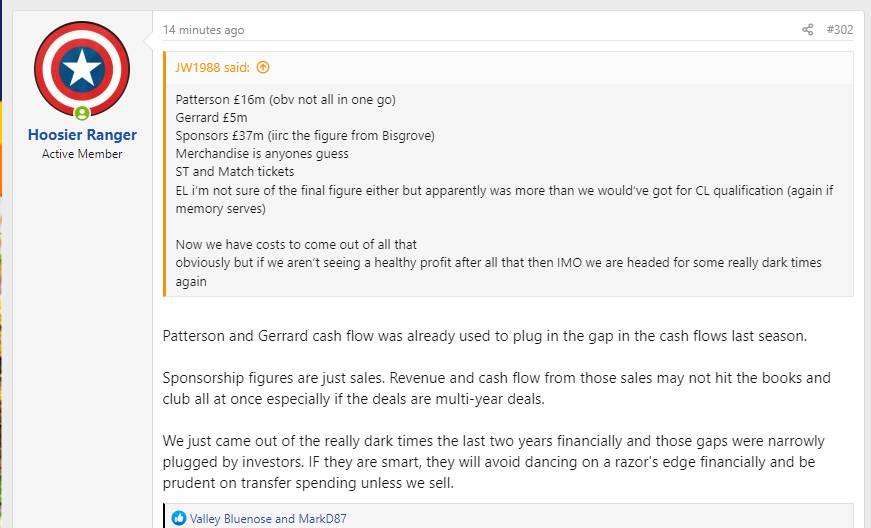Open the Captain America shield avatar
The image size is (871, 528).
tap(82, 69)
